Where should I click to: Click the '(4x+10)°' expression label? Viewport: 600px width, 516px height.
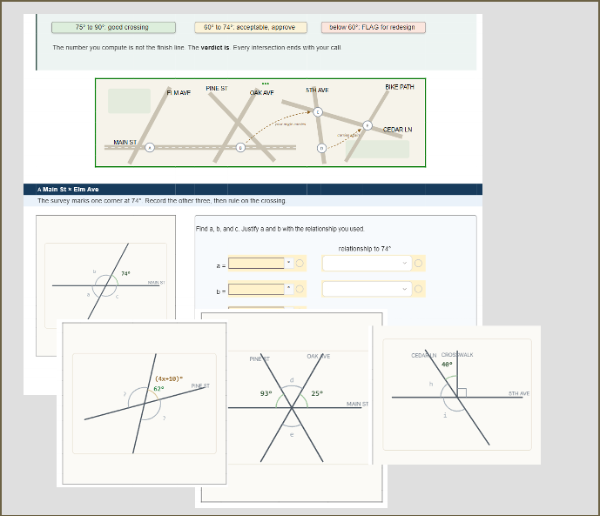coord(169,379)
